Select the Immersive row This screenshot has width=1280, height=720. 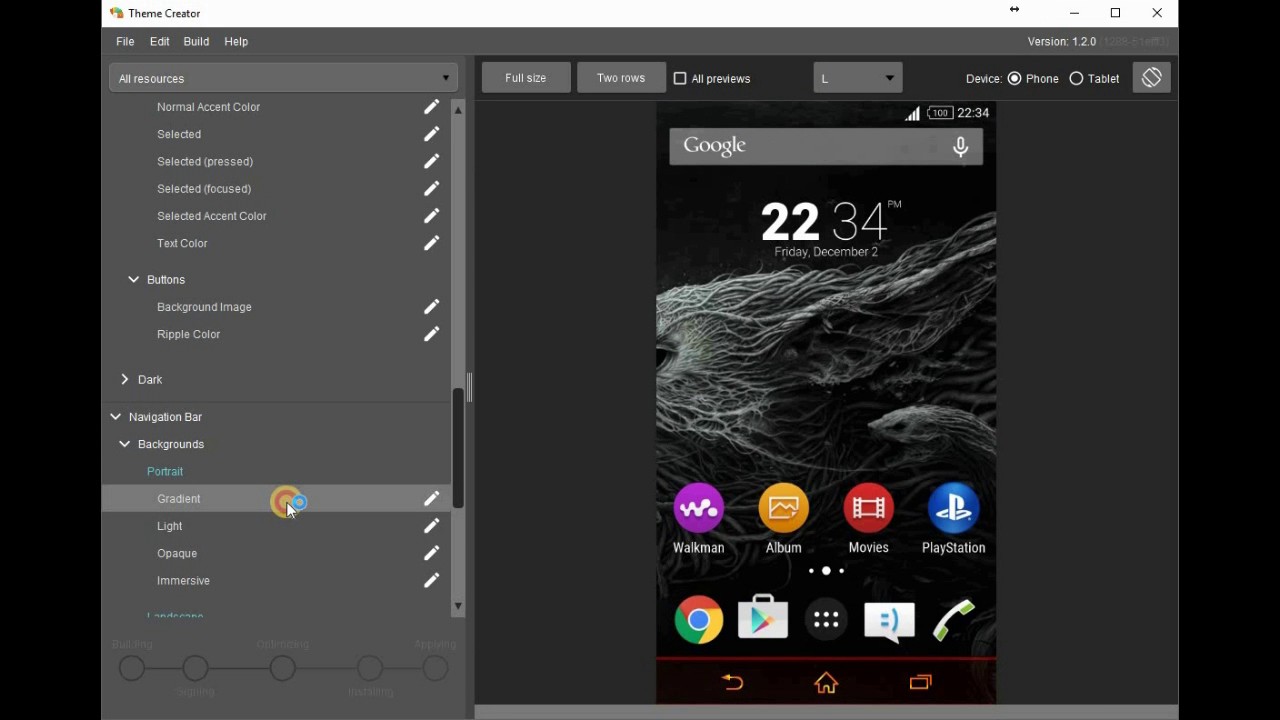click(276, 580)
